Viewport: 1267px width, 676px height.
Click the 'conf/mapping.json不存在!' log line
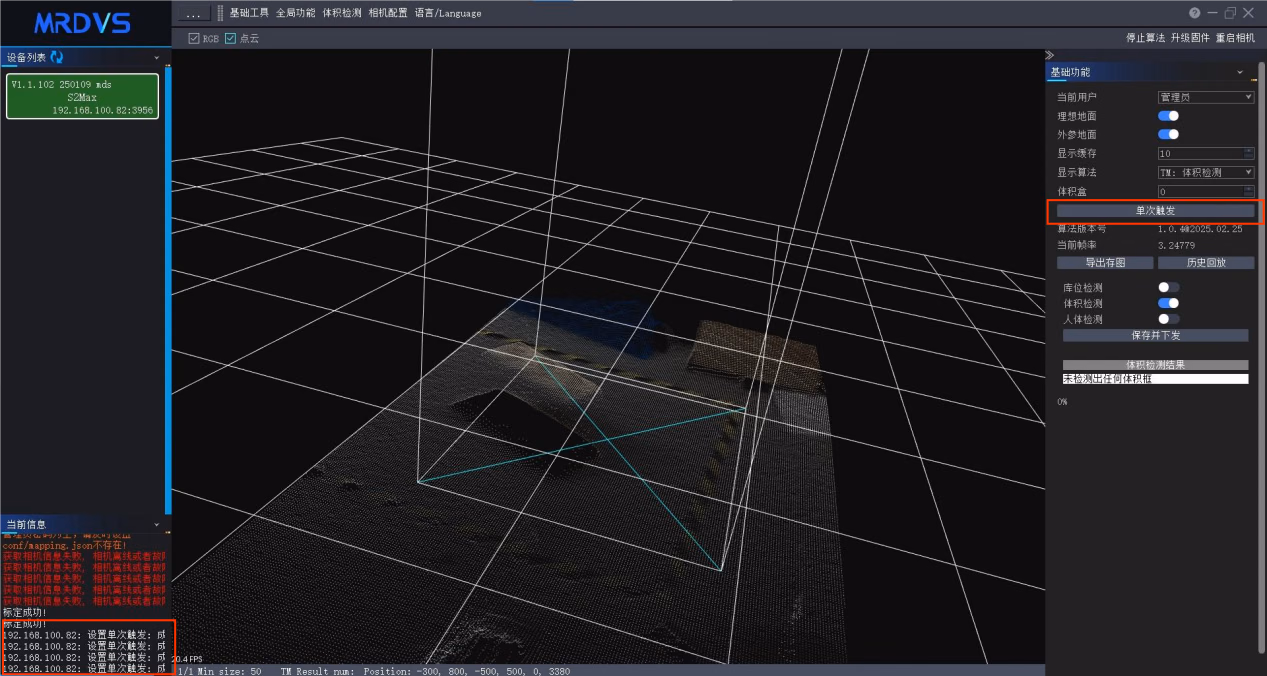click(x=65, y=545)
